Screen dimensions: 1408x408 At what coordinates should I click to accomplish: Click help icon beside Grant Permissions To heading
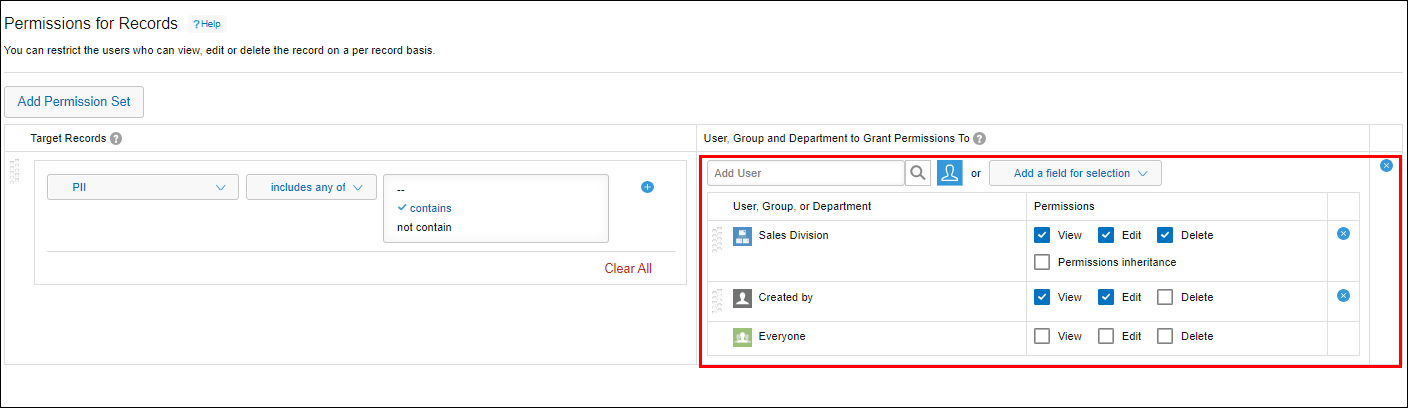pyautogui.click(x=979, y=138)
